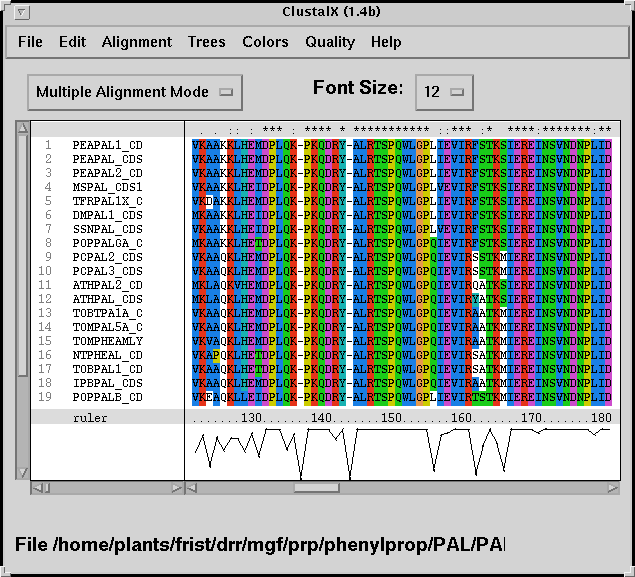Open the Edit menu
The width and height of the screenshot is (635, 577).
tap(72, 42)
